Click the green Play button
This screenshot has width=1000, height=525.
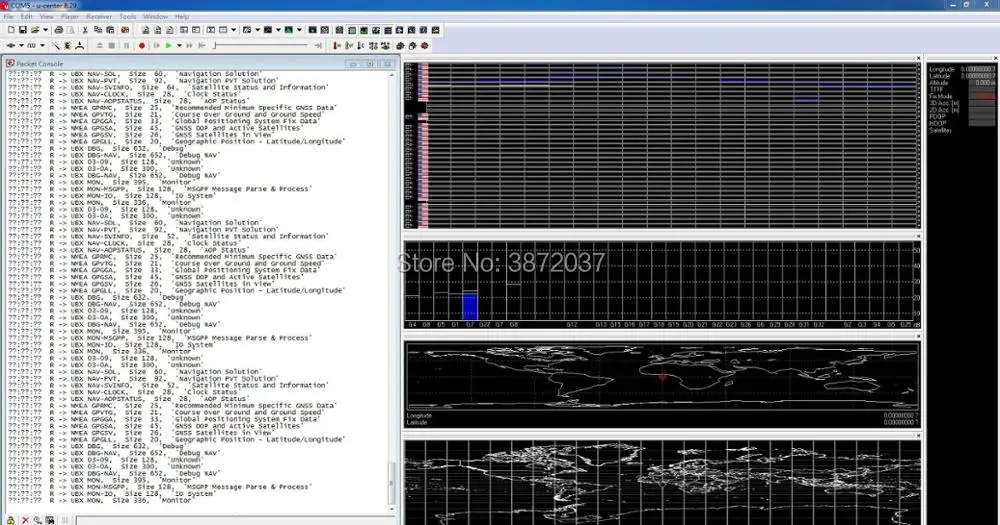coord(168,46)
